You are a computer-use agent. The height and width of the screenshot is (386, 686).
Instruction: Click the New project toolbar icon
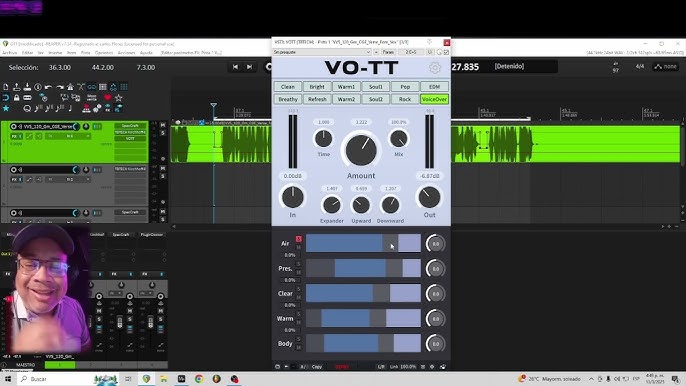6,87
